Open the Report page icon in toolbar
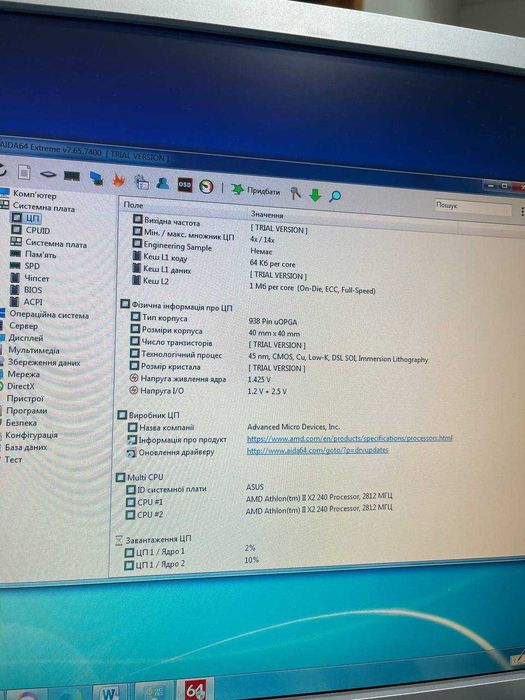The image size is (525, 700). tap(25, 172)
